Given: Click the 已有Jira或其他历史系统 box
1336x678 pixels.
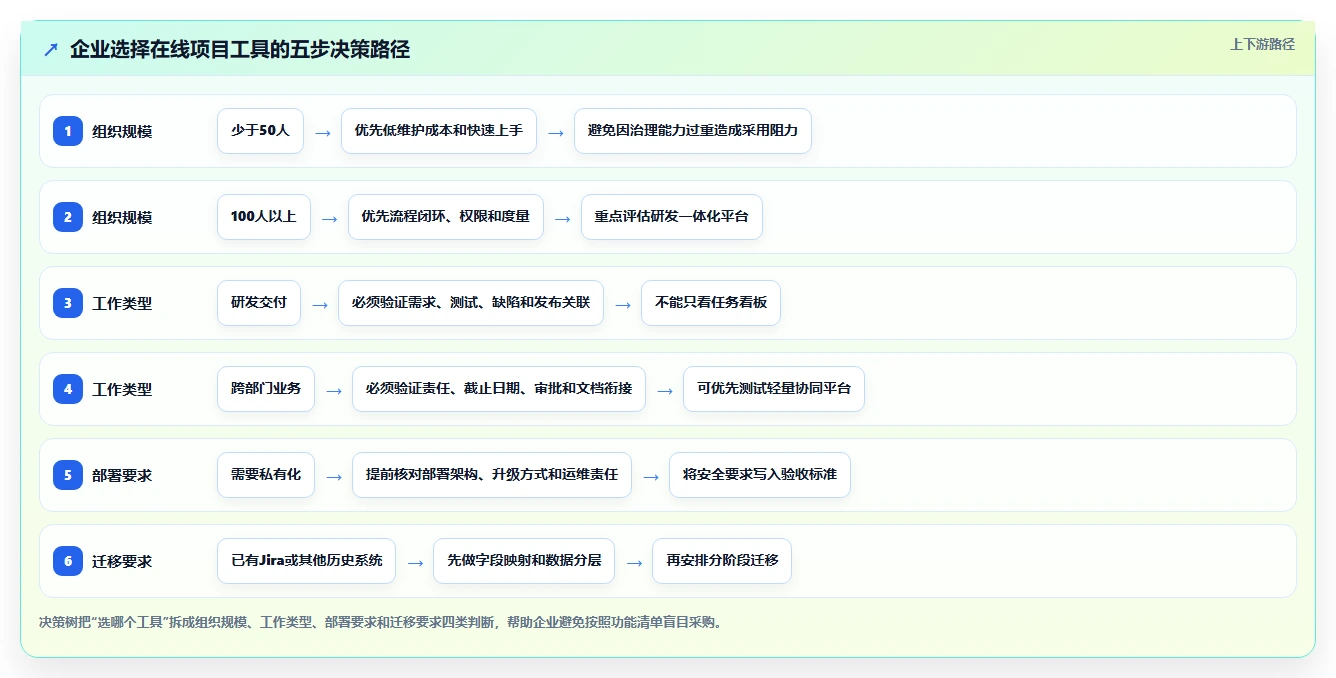Looking at the screenshot, I should (x=307, y=561).
